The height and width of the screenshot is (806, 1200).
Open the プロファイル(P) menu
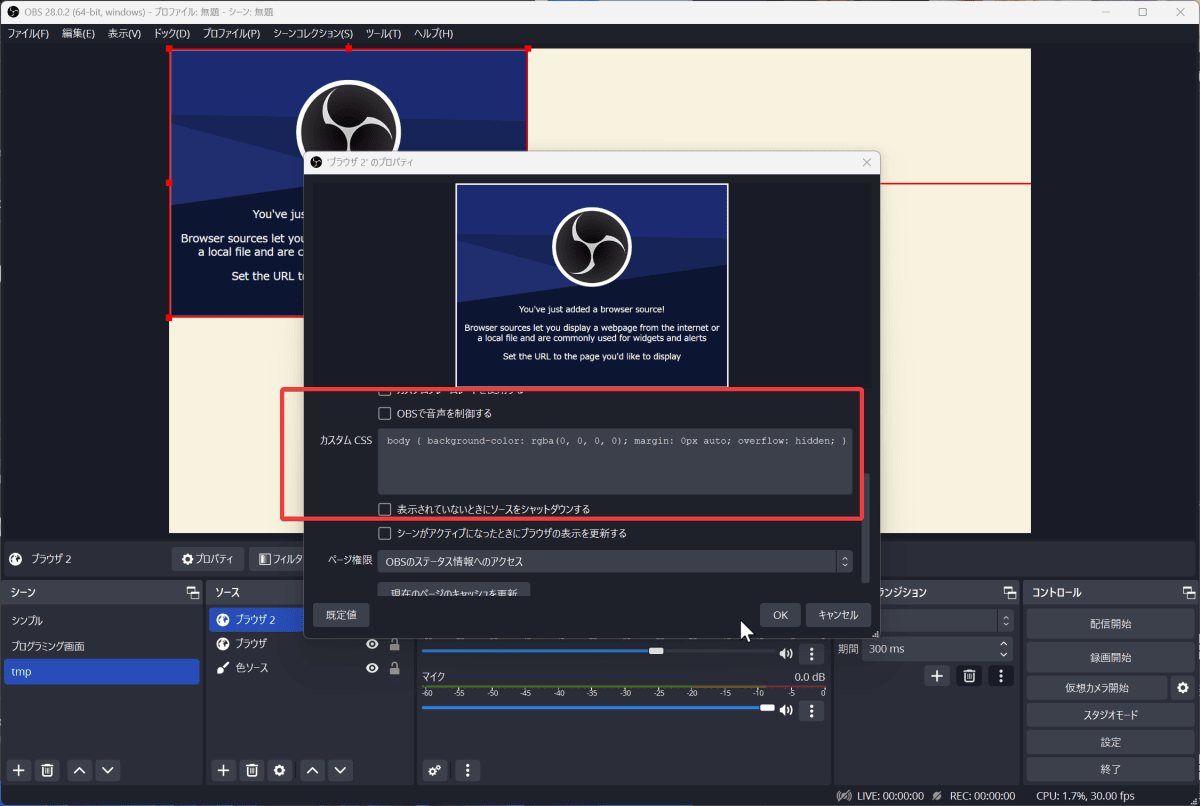point(231,34)
